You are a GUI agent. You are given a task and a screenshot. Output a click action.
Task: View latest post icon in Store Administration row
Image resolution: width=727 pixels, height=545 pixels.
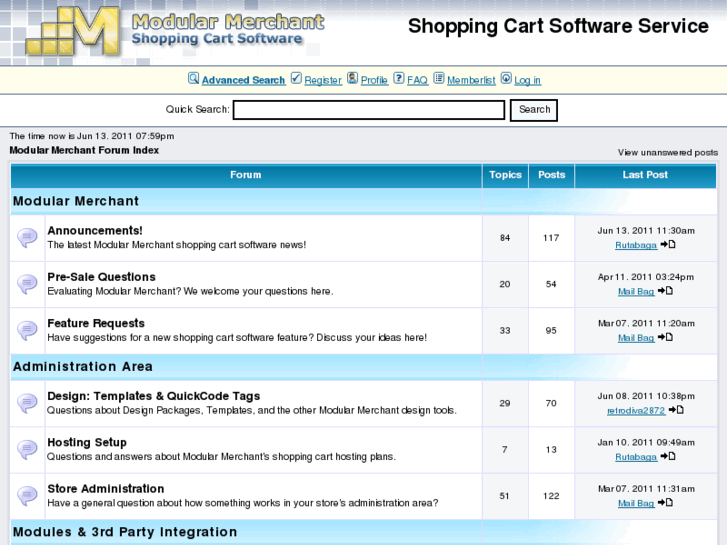665,503
